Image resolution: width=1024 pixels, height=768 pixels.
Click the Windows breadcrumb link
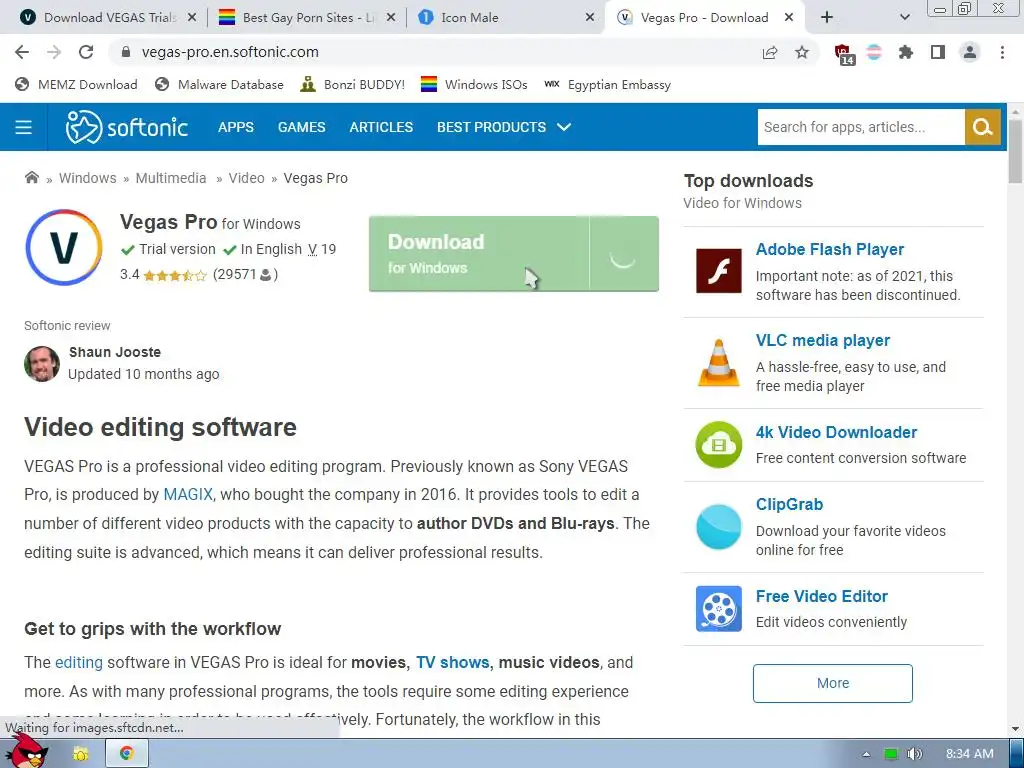88,178
